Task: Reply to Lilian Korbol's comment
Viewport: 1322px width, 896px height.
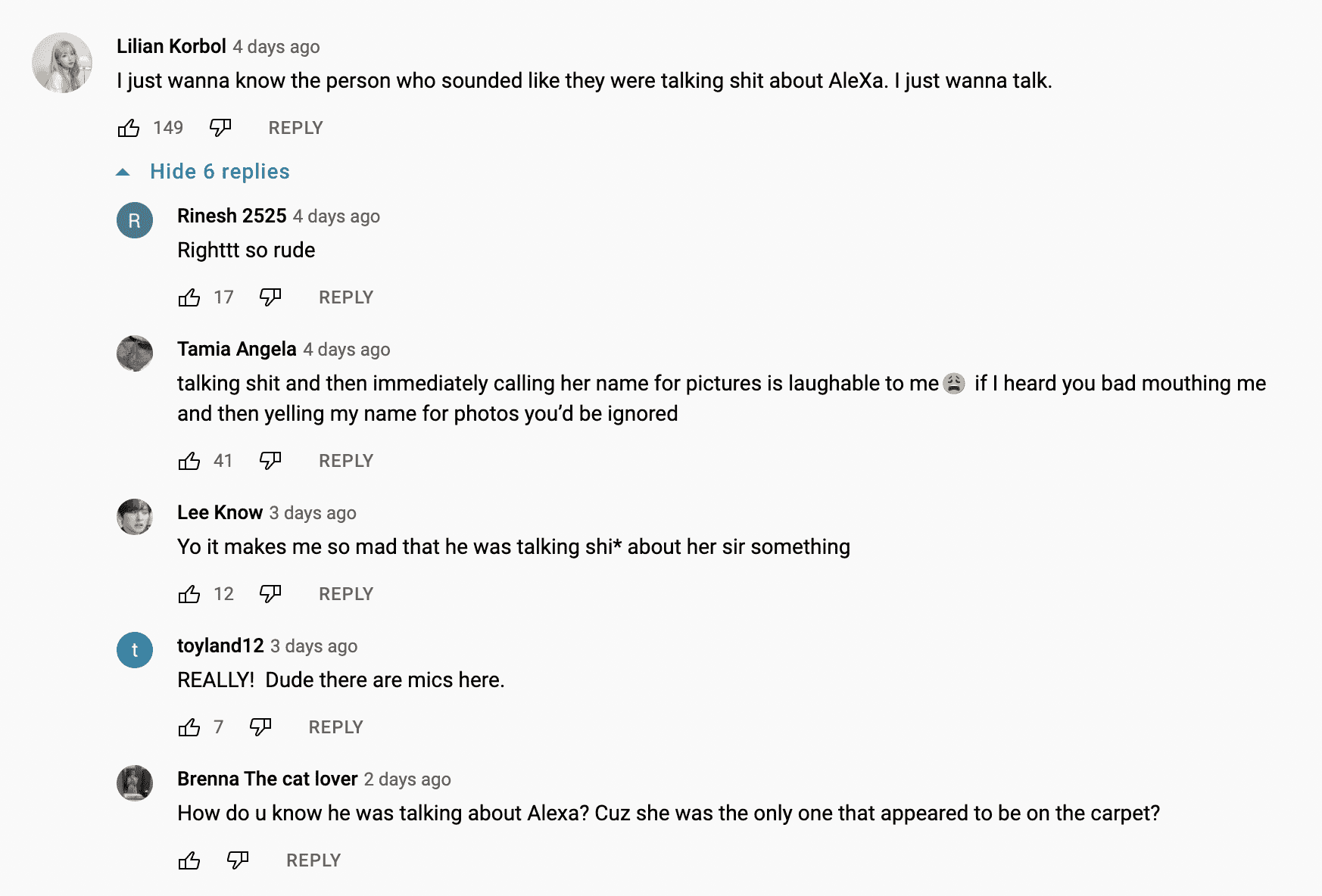Action: [x=295, y=128]
